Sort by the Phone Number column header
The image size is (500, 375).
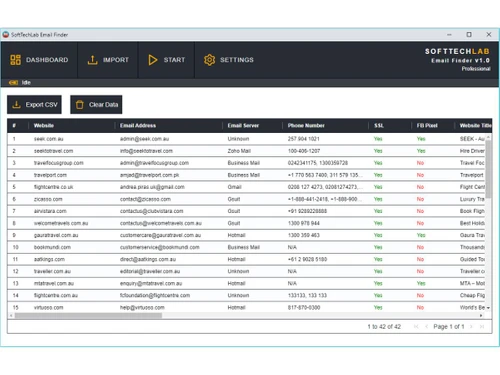pyautogui.click(x=306, y=126)
